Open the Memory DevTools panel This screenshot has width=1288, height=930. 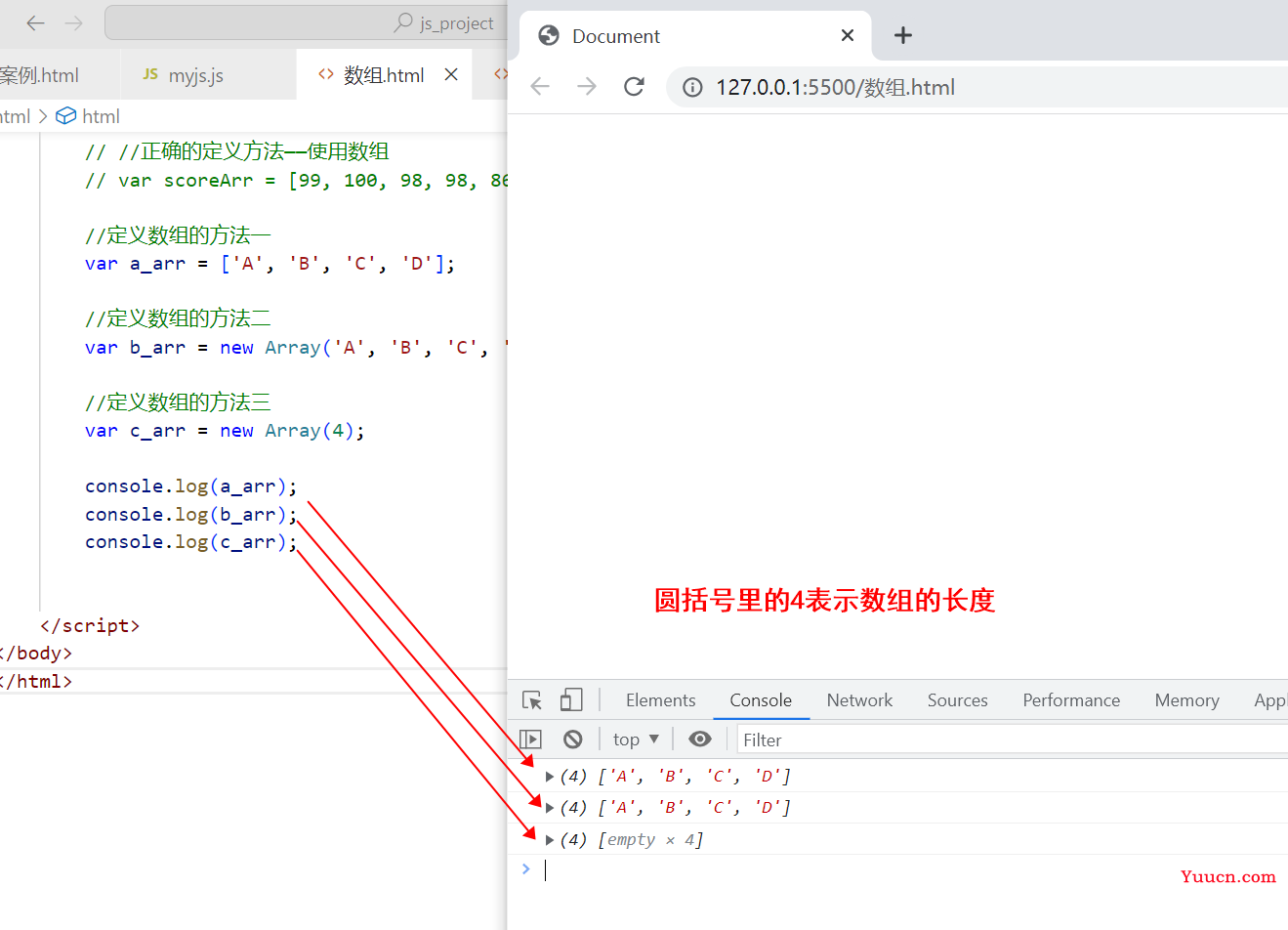(1186, 700)
